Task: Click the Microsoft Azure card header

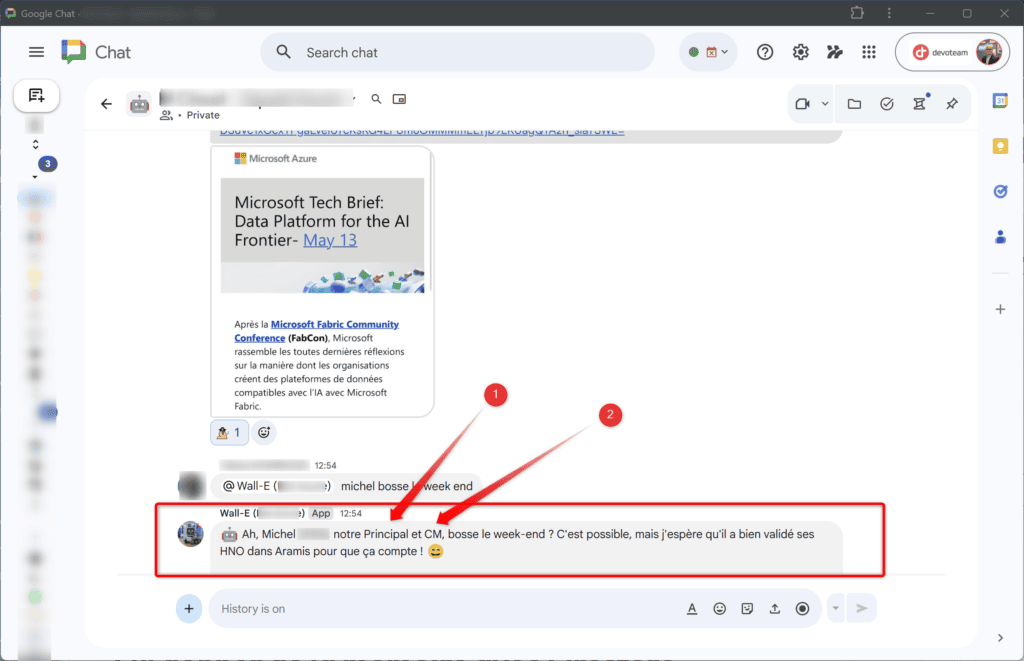Action: click(276, 158)
